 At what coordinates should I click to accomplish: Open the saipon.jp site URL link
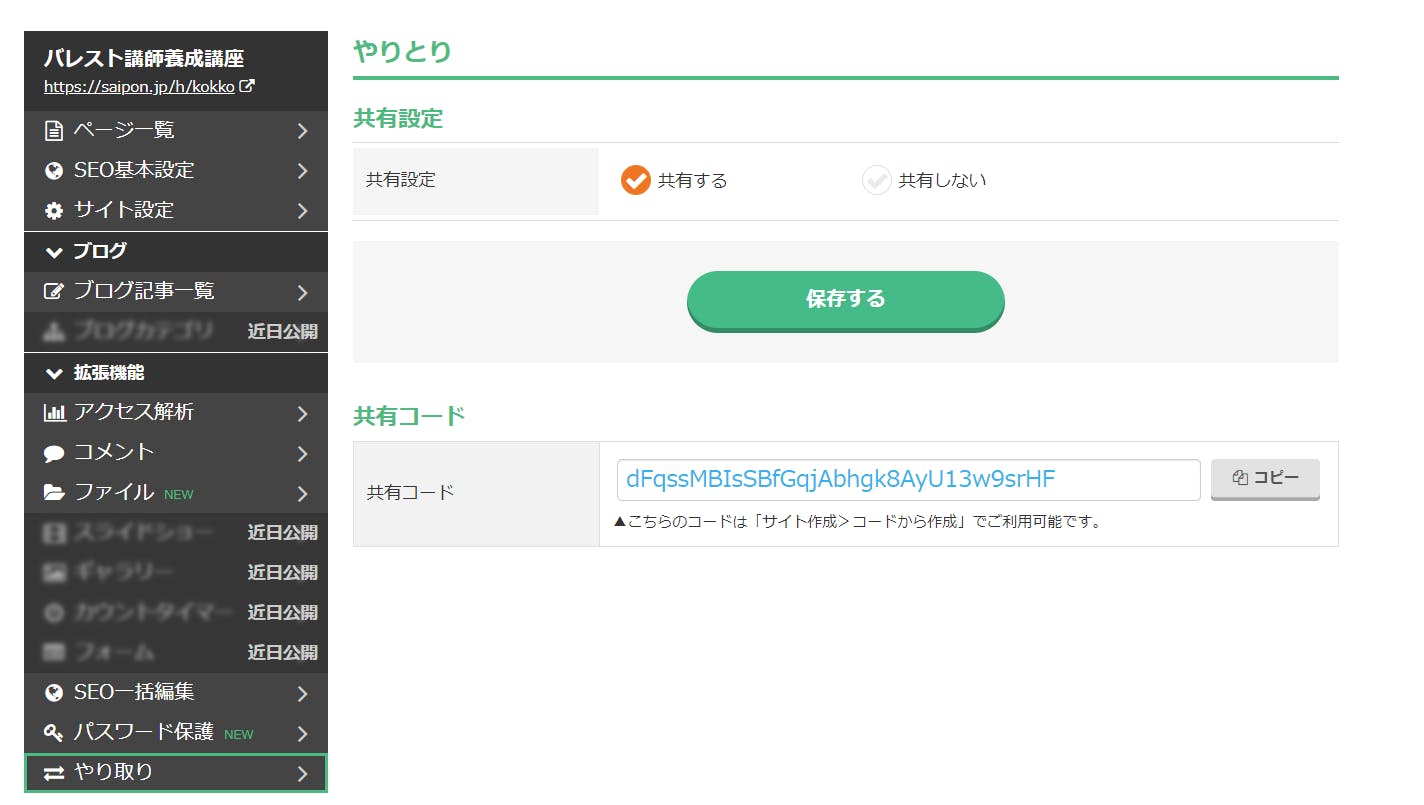(140, 87)
